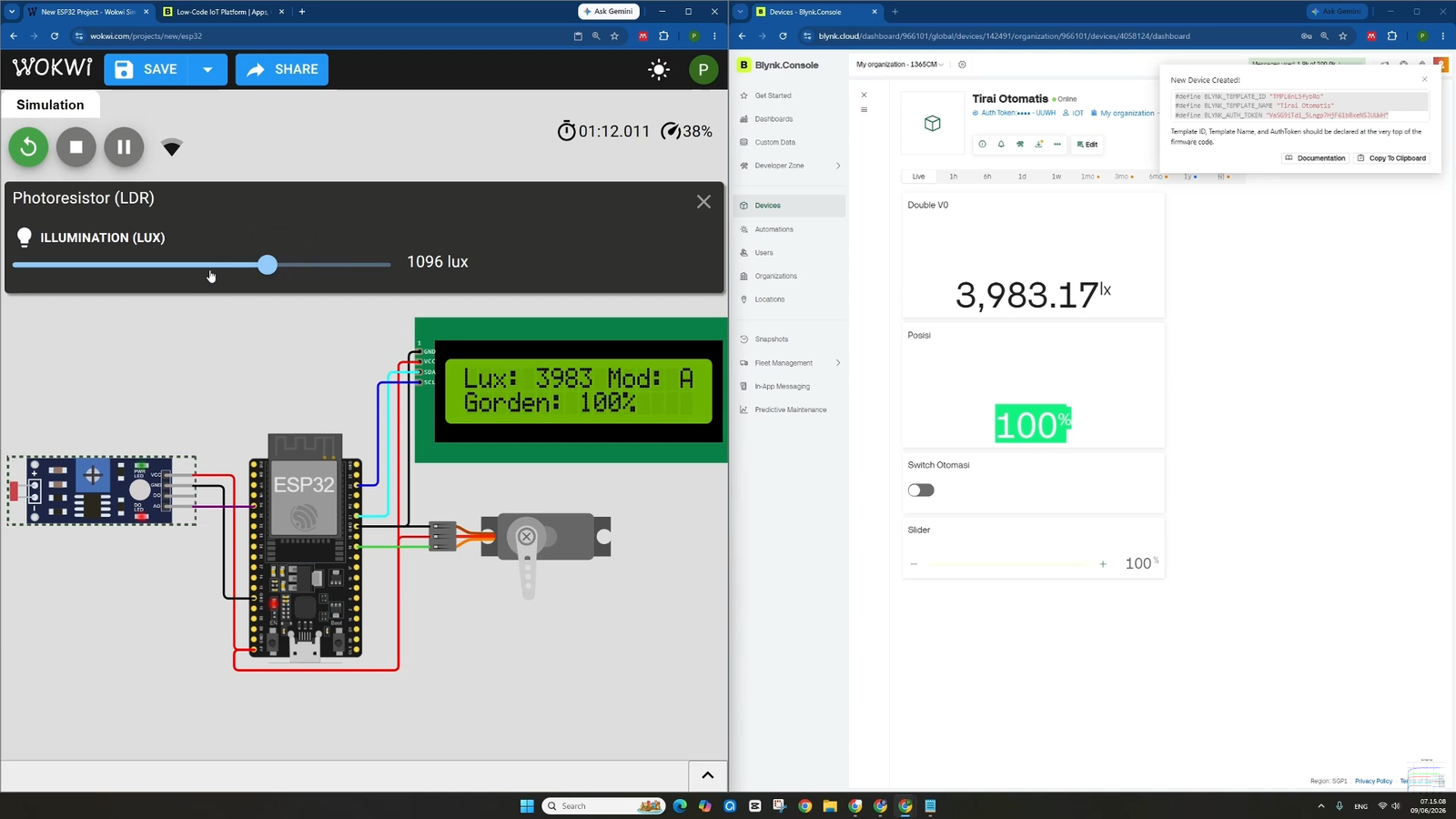Switch to New ESP32 Project Wokwi browser tab

(87, 12)
